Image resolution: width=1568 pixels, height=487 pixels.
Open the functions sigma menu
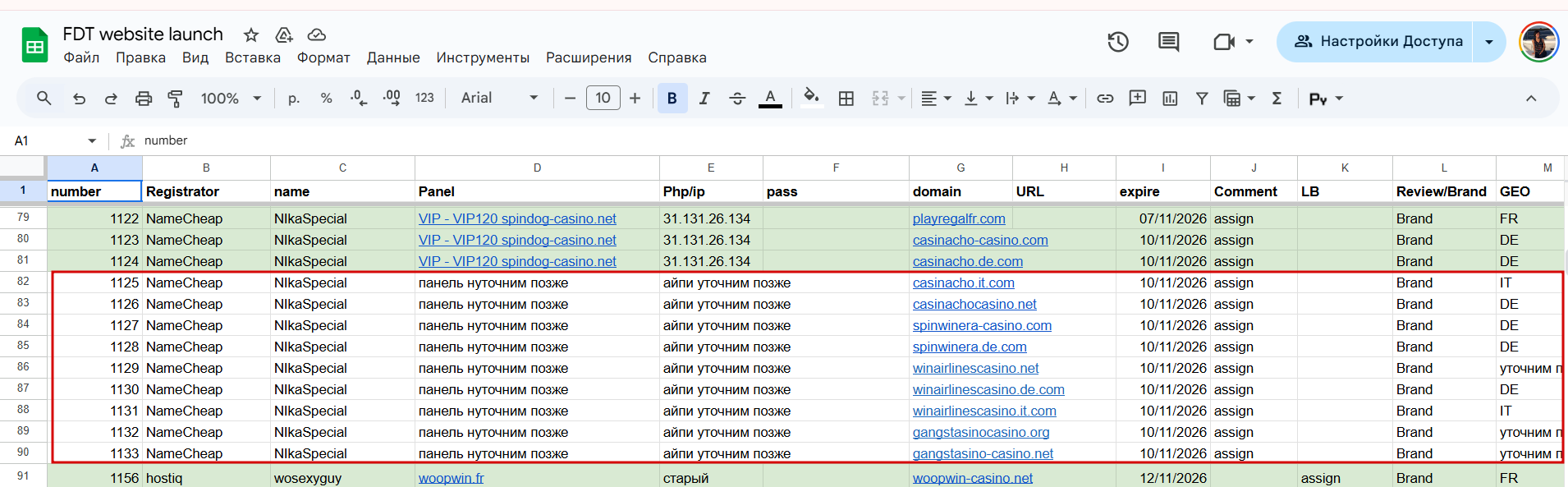click(x=1277, y=99)
